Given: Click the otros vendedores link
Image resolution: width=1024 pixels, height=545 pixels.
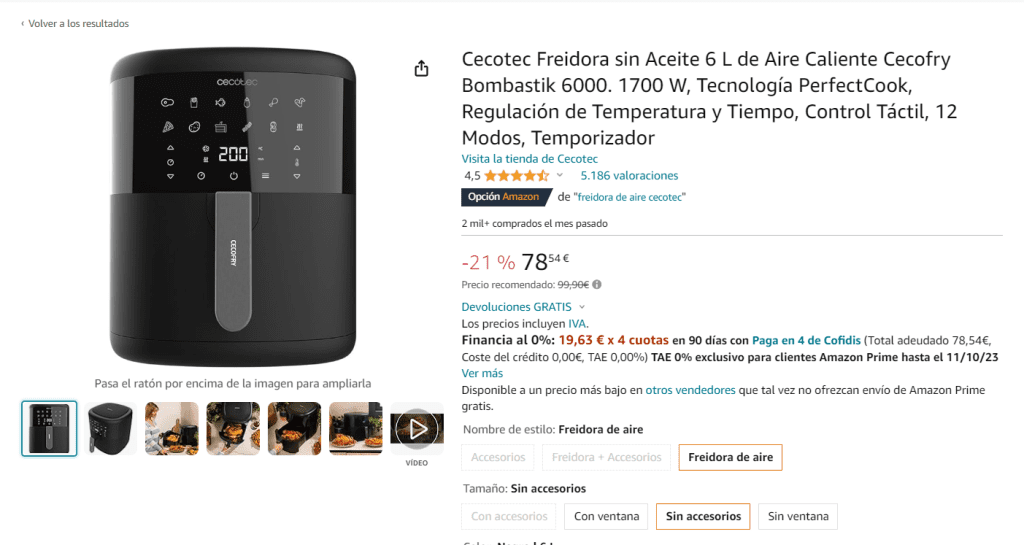Looking at the screenshot, I should coord(690,390).
